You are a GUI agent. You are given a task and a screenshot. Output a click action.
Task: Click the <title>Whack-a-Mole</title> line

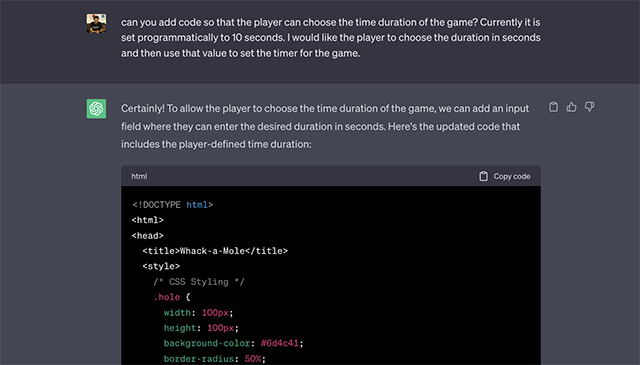[x=215, y=251]
